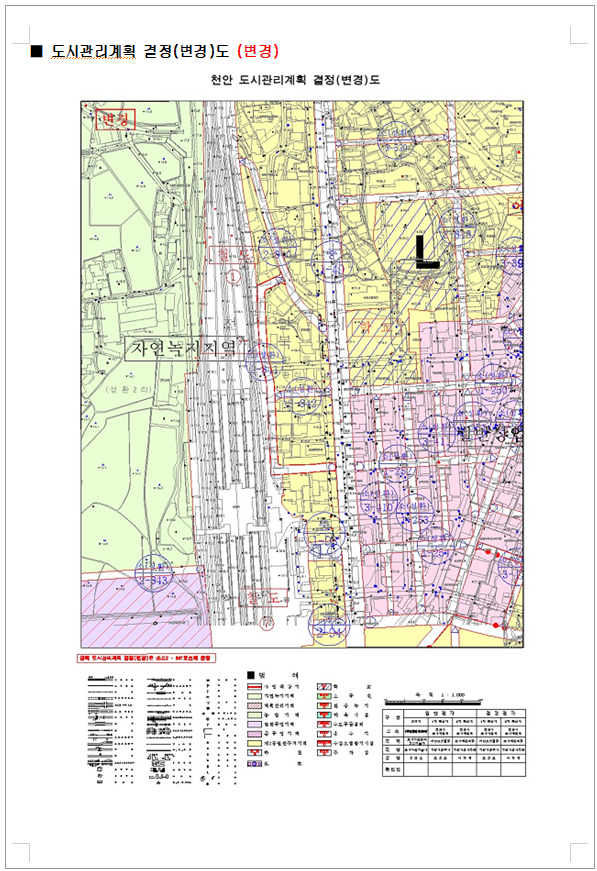This screenshot has height=871, width=597.
Task: Select the blue circle labeled 2-843
Action: [x=153, y=574]
